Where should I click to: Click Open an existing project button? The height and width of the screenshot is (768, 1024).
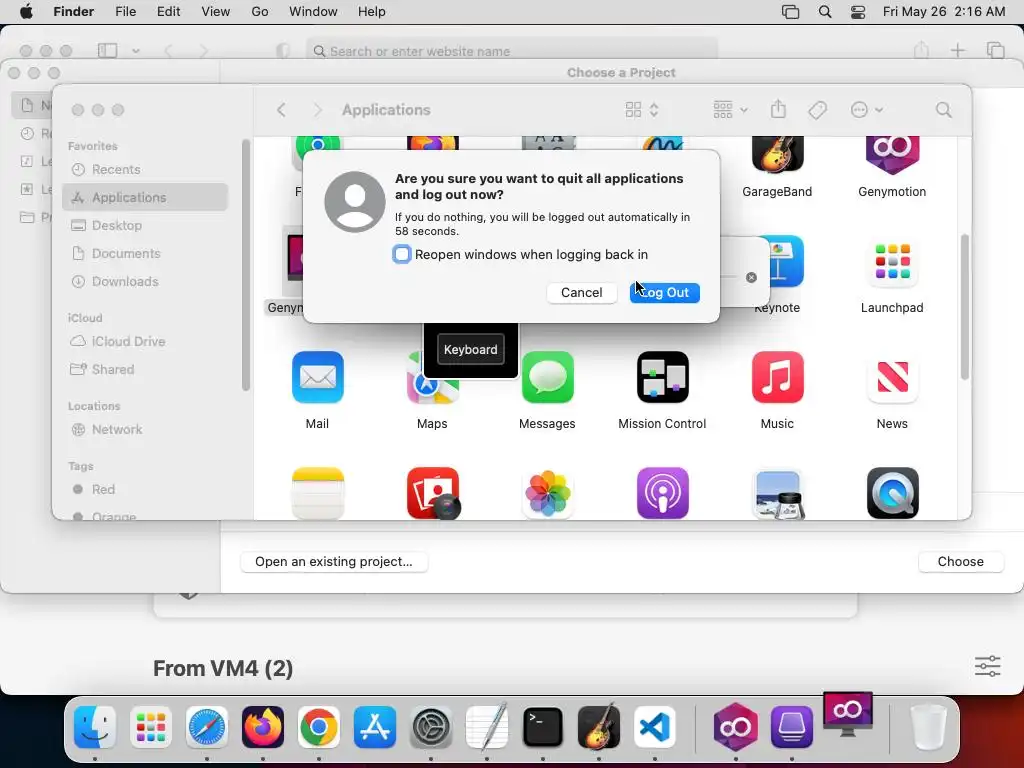point(334,562)
